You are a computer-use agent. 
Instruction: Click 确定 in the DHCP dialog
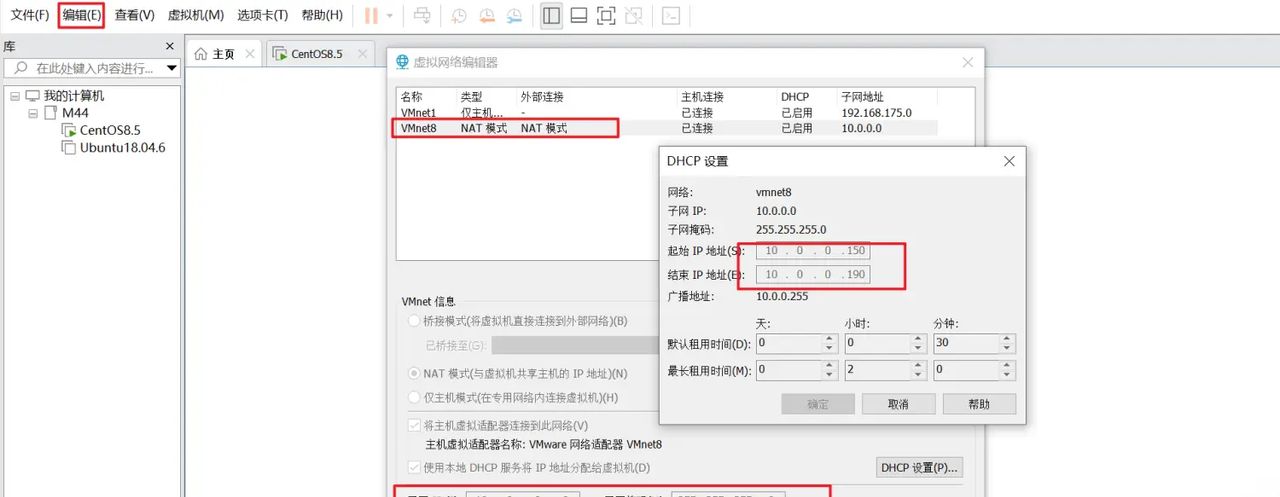coord(817,404)
